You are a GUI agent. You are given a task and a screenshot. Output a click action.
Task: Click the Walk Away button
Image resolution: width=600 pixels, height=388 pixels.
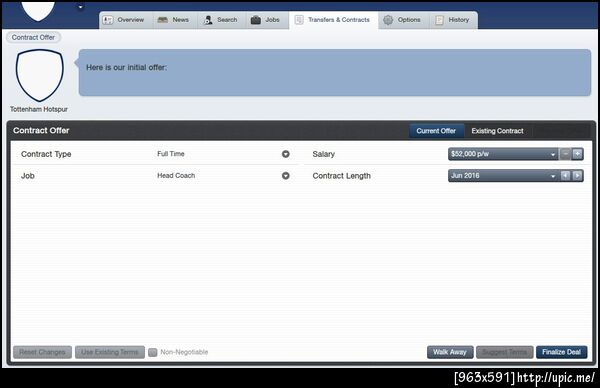[x=450, y=352]
